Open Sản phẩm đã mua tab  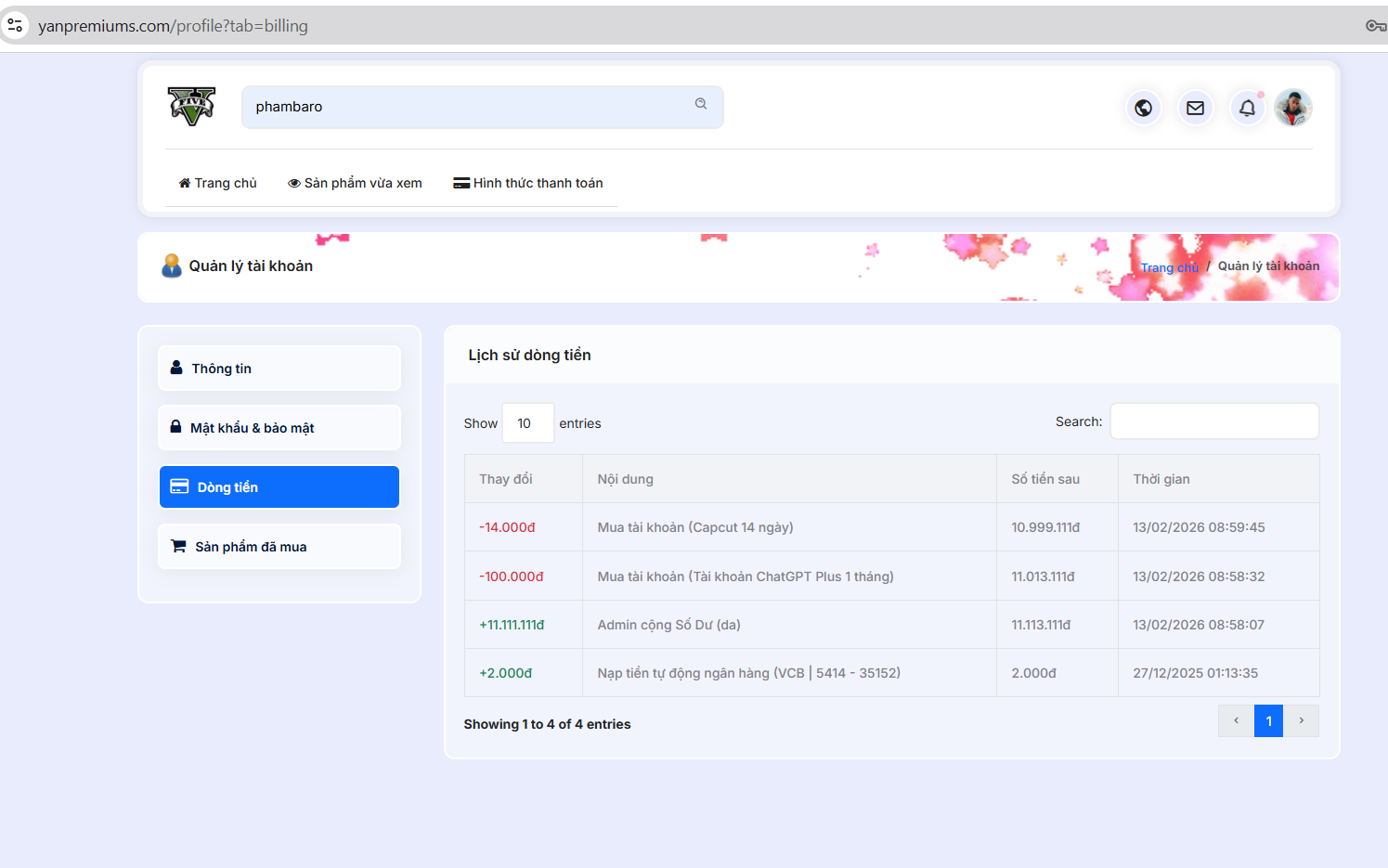pos(279,547)
